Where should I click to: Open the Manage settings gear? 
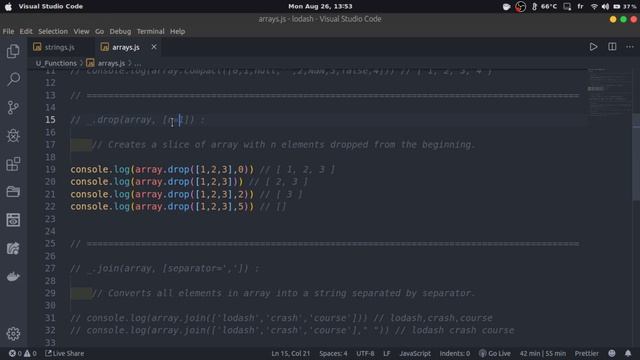click(x=13, y=333)
